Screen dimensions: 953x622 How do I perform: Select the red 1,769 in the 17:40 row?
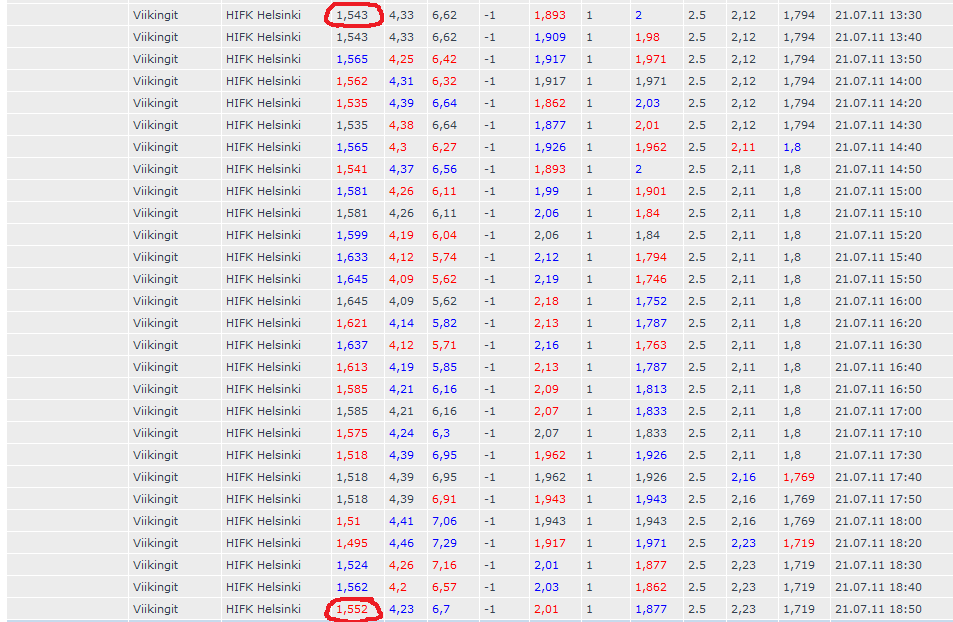[x=799, y=477]
